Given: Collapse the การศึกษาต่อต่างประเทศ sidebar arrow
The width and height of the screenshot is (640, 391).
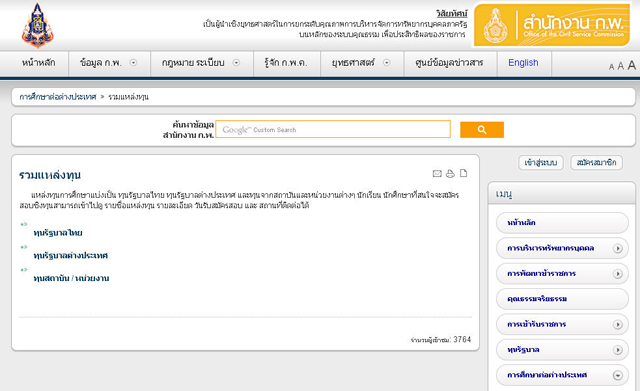Looking at the screenshot, I should coord(618,375).
